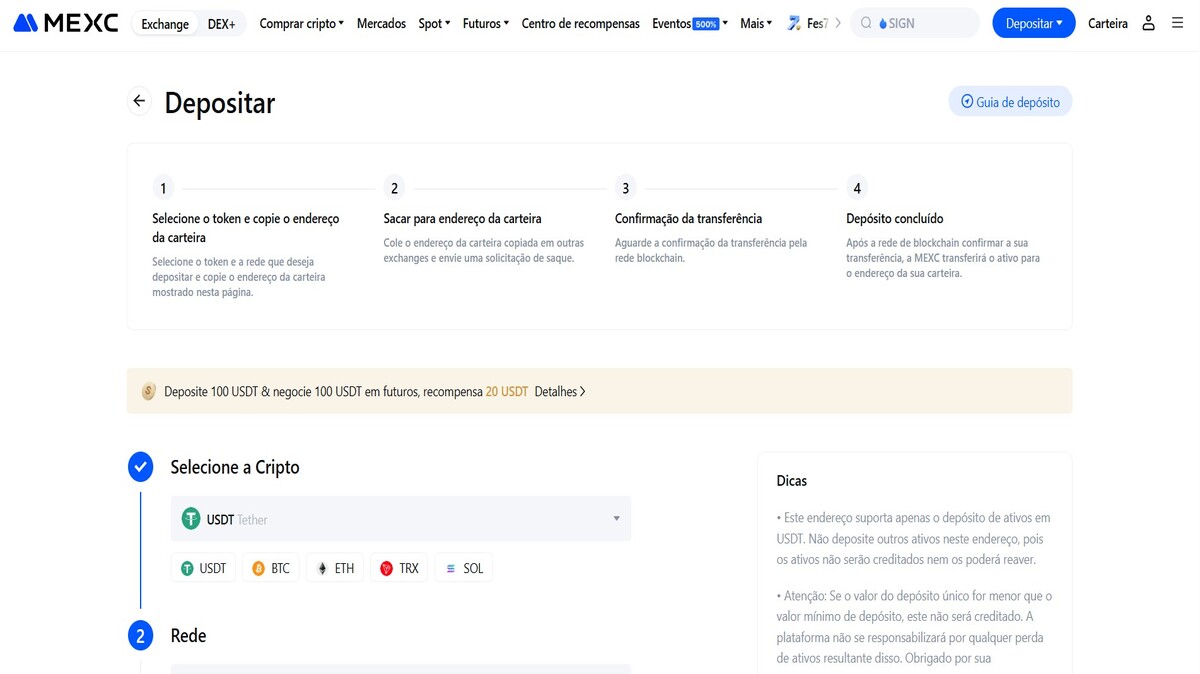Click the Dicas heading

792,481
